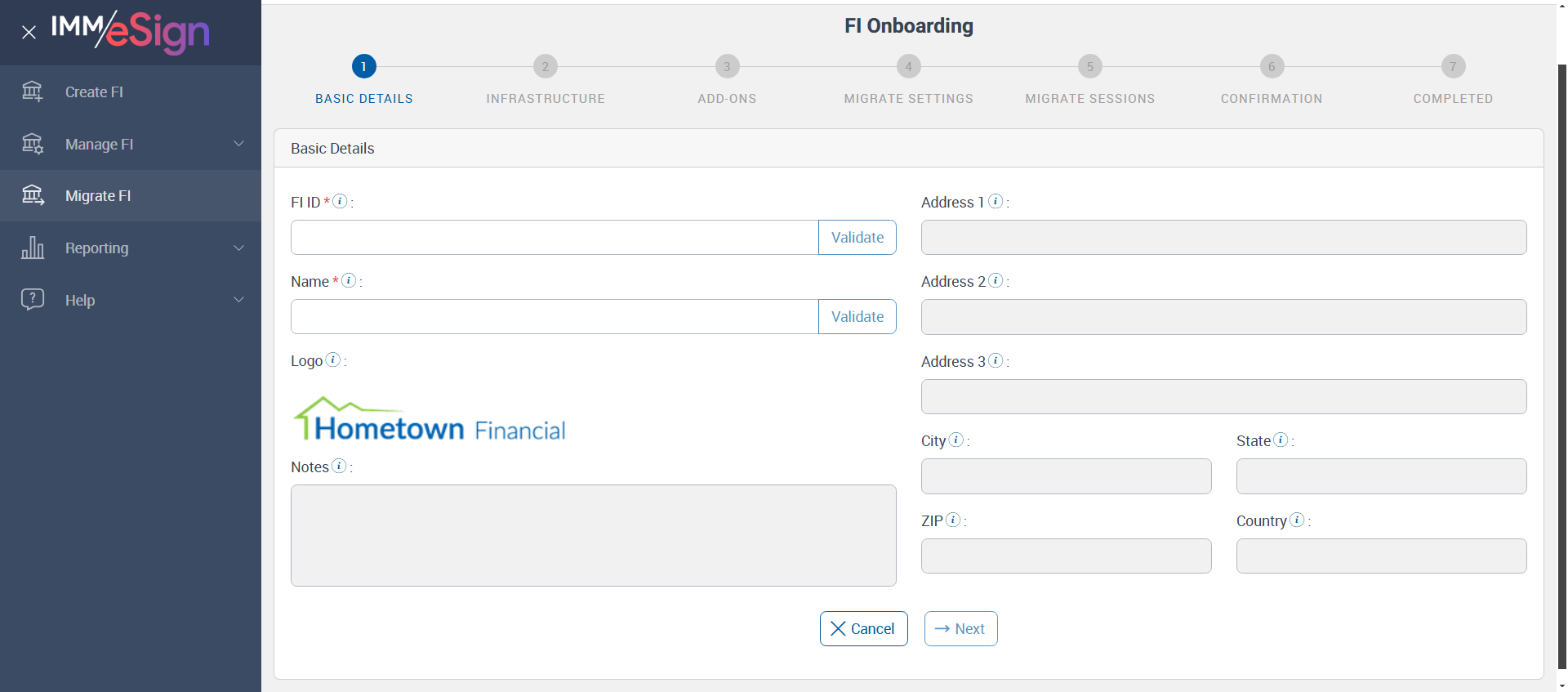Jump to step 6 Confirmation
This screenshot has height=692, width=1568.
click(x=1272, y=67)
